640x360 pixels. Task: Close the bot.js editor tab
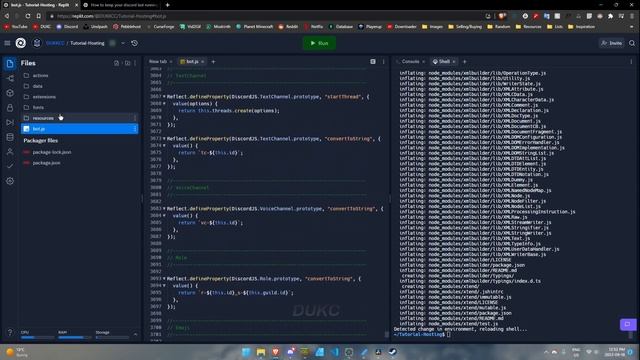(x=202, y=62)
